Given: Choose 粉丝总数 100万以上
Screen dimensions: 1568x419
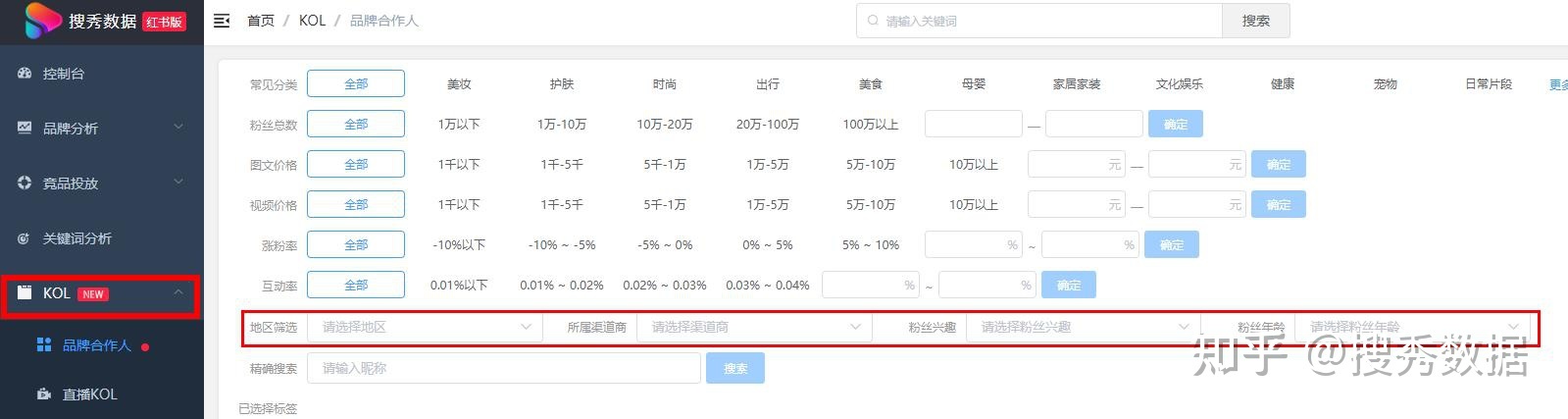Looking at the screenshot, I should coord(871,125).
